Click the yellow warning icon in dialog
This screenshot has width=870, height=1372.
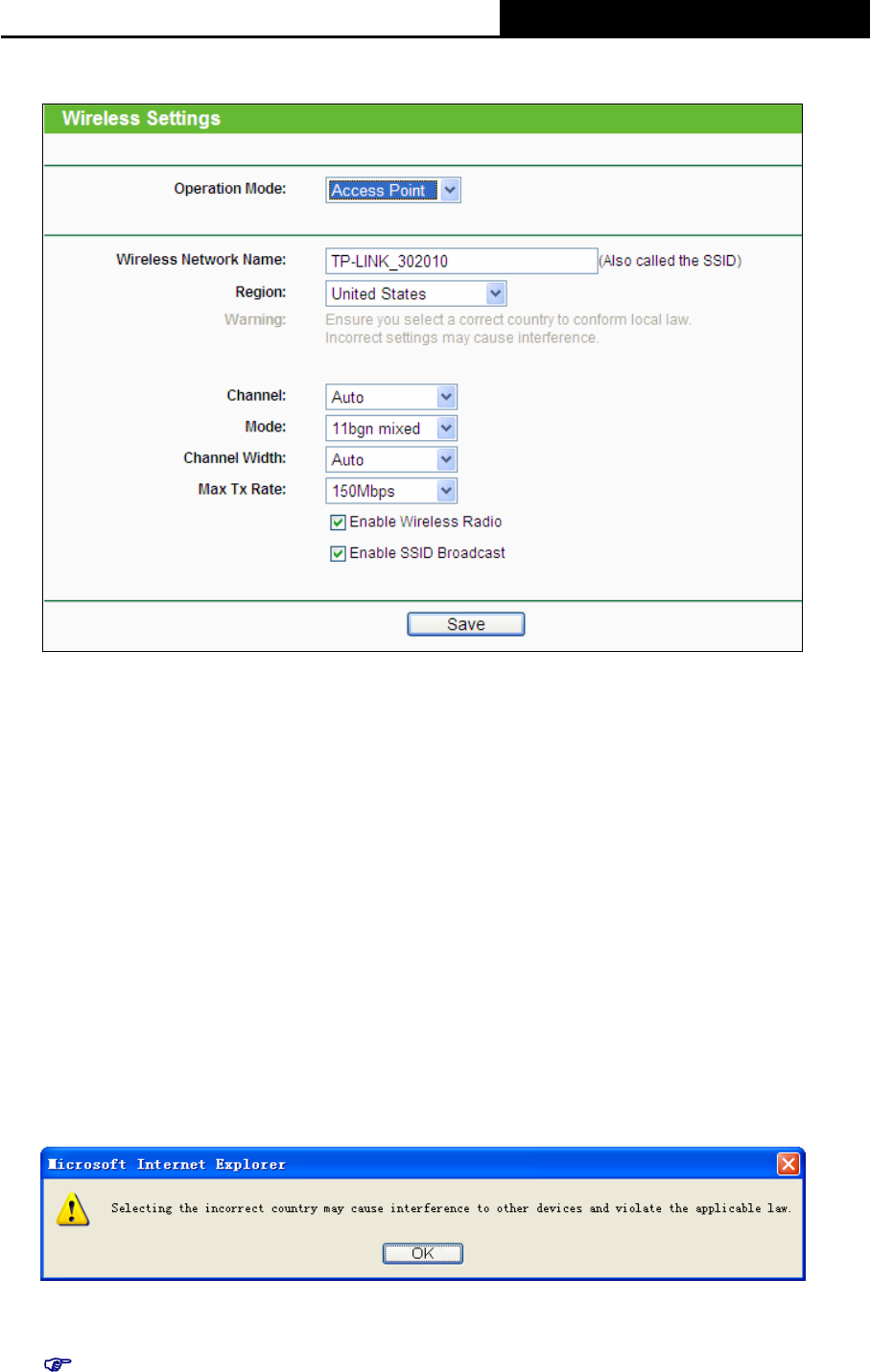[73, 1209]
